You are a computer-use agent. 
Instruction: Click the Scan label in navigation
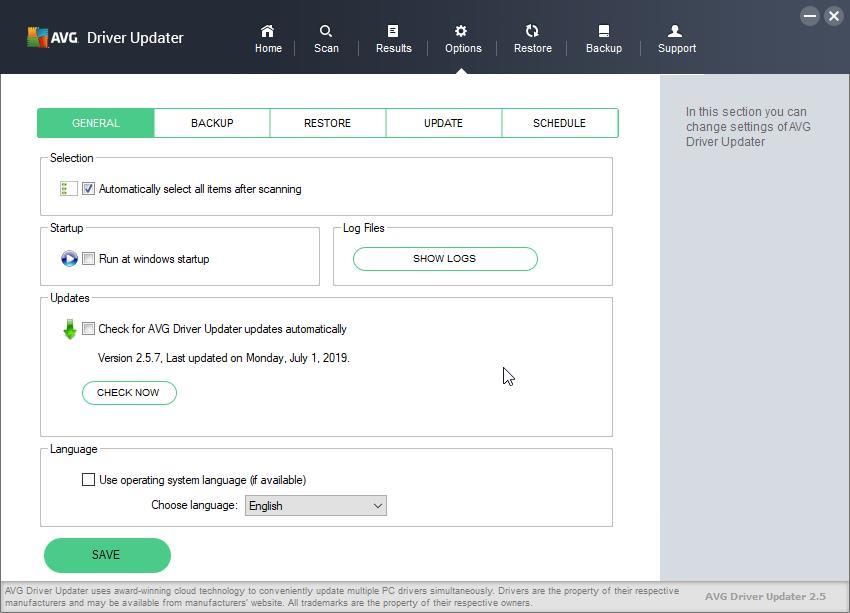click(x=326, y=48)
